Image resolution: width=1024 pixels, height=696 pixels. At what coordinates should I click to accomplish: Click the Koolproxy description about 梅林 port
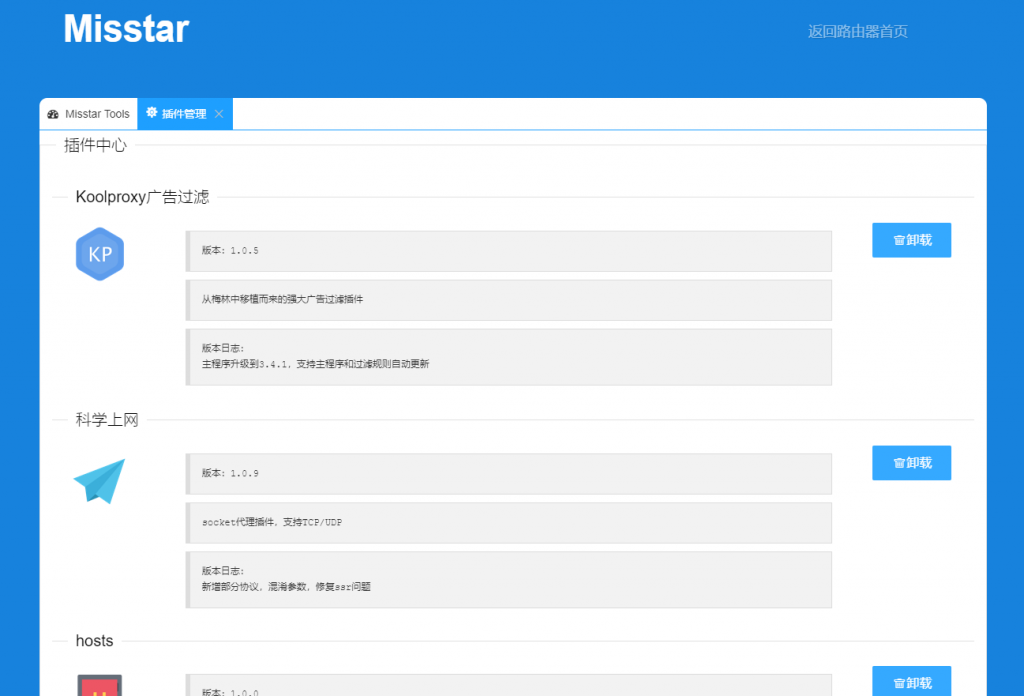coord(508,299)
